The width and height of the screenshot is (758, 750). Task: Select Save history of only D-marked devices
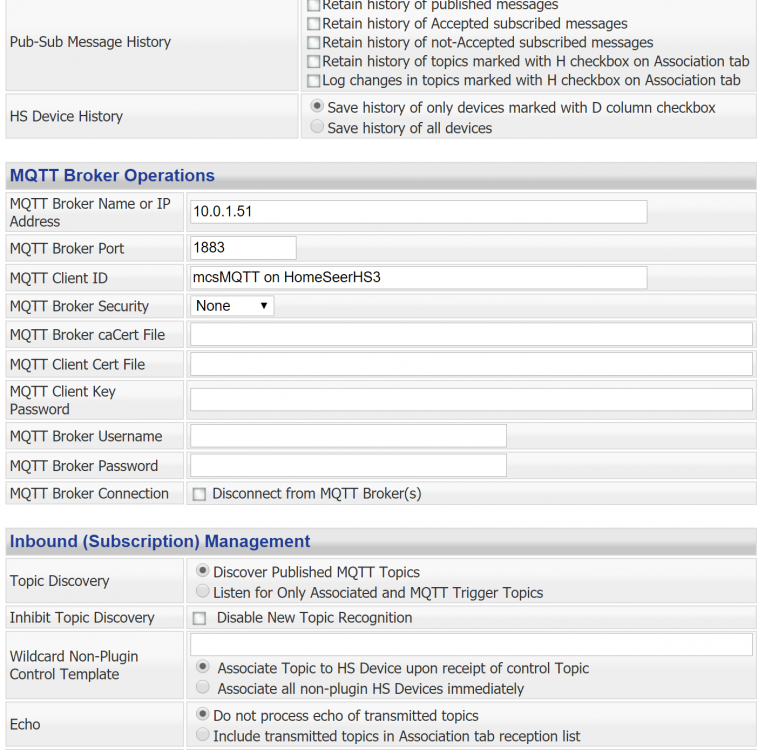(317, 107)
